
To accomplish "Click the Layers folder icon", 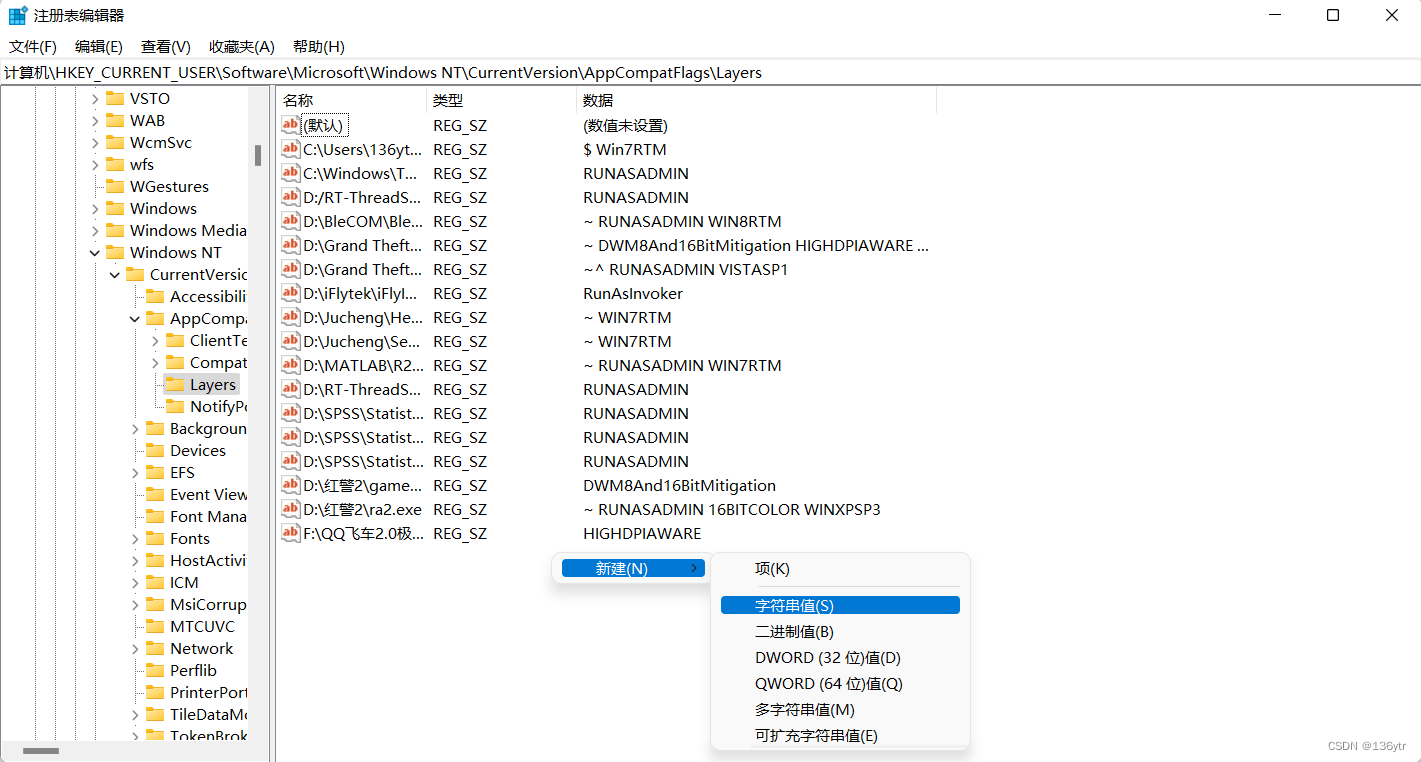I will (174, 384).
